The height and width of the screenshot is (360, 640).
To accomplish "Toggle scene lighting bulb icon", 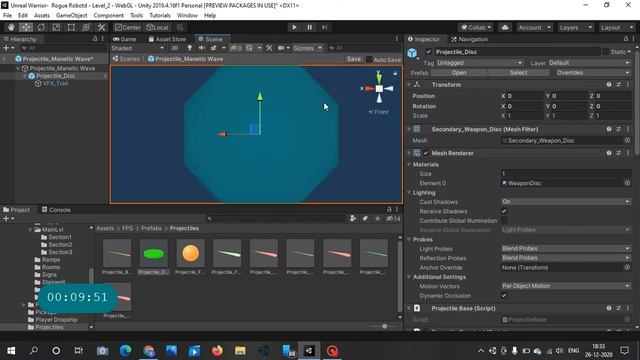I will pos(189,48).
